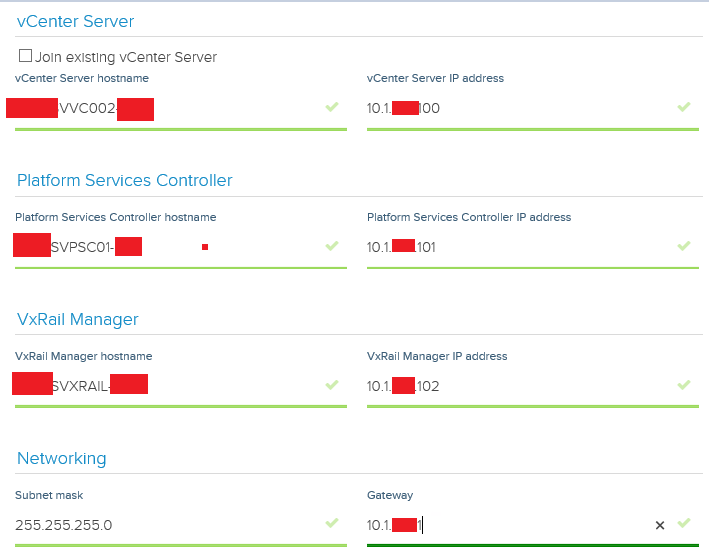Click the 'Platform Services Controller IP address' label
This screenshot has width=709, height=550.
(469, 217)
